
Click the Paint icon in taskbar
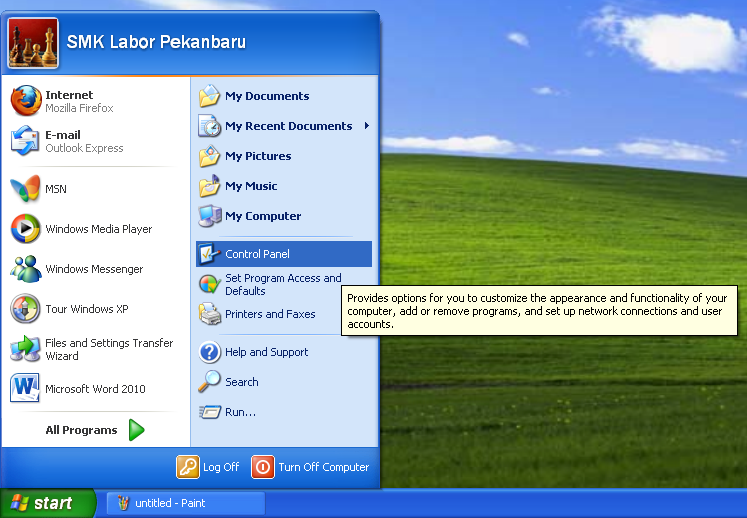pos(123,503)
